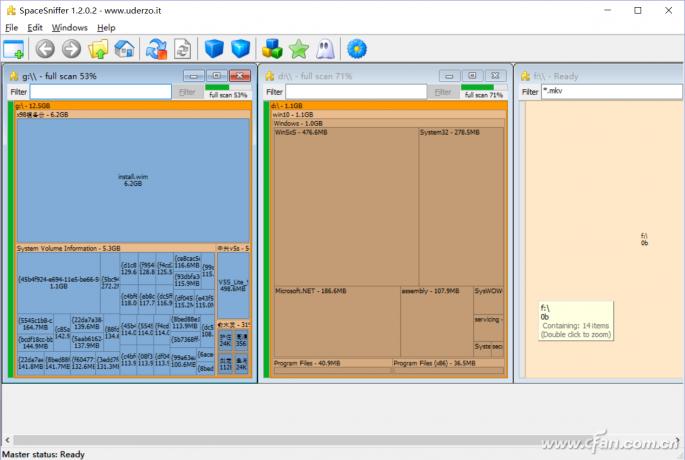Select the WinSxS - 476.6MB block
Image resolution: width=685 pixels, height=460 pixels.
pyautogui.click(x=346, y=207)
